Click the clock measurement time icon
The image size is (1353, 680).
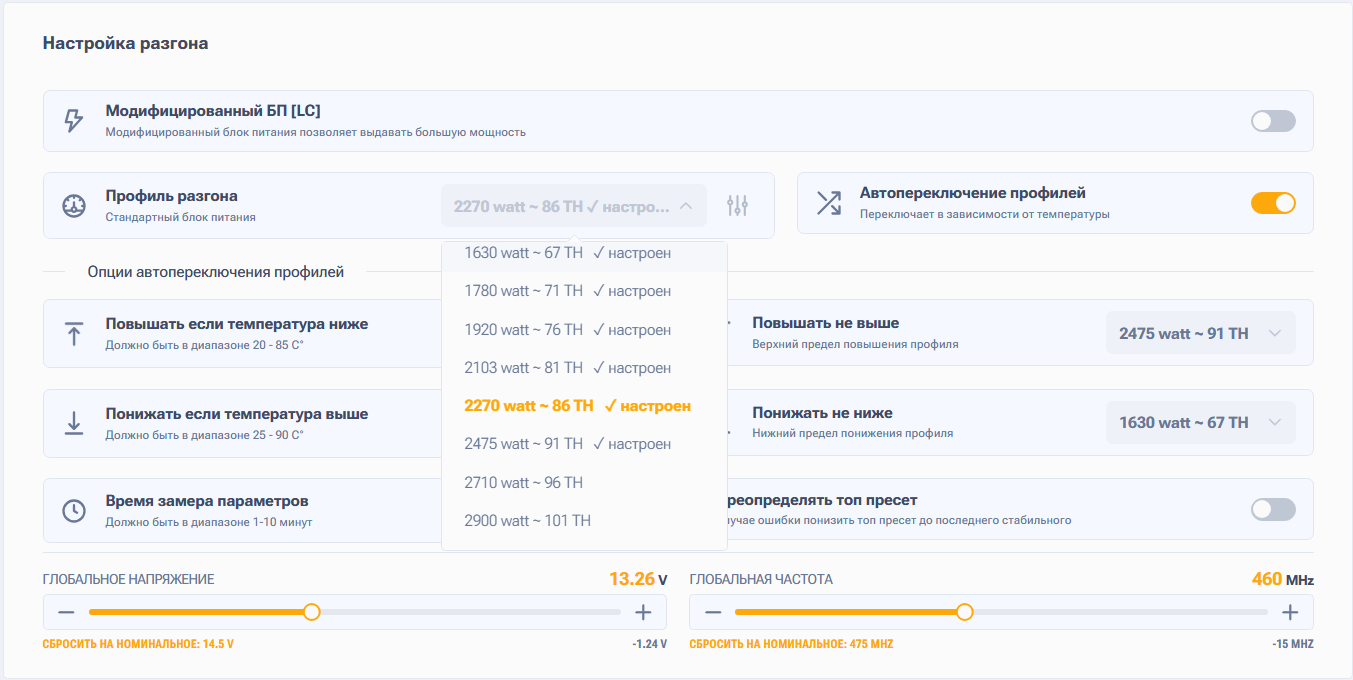click(x=74, y=510)
